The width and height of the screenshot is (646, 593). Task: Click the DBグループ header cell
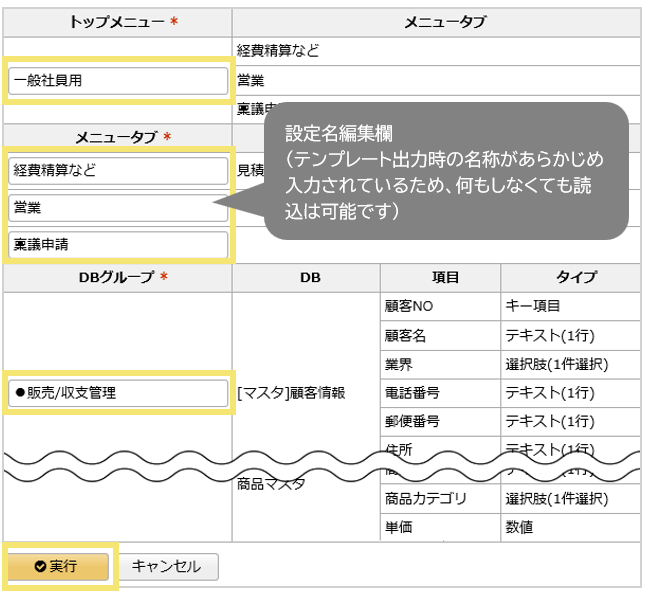point(118,277)
